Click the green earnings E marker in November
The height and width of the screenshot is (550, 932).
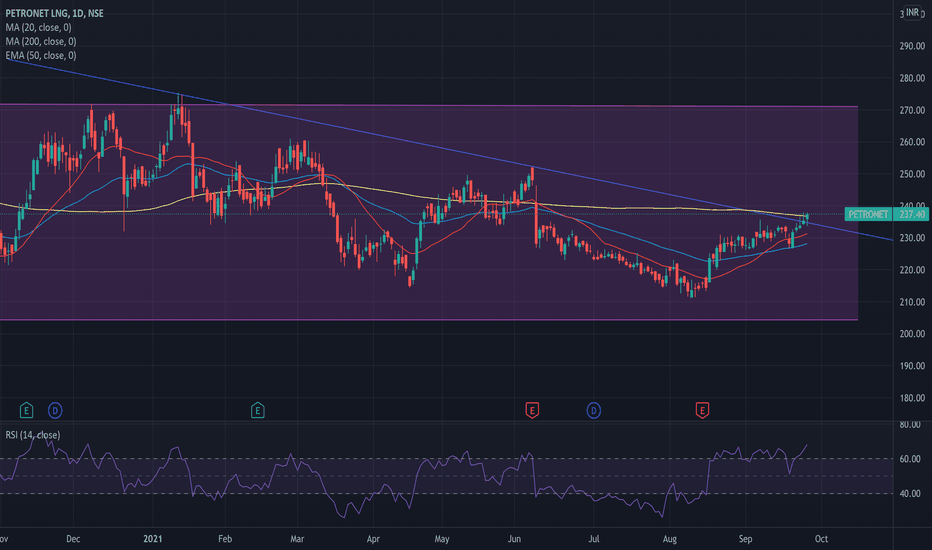coord(26,410)
